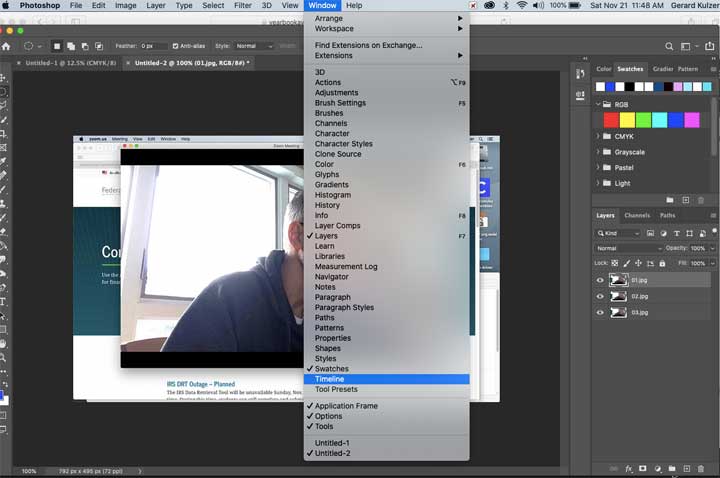Delete swatch using the trash icon in Swatches
This screenshot has width=720, height=478.
click(x=701, y=200)
